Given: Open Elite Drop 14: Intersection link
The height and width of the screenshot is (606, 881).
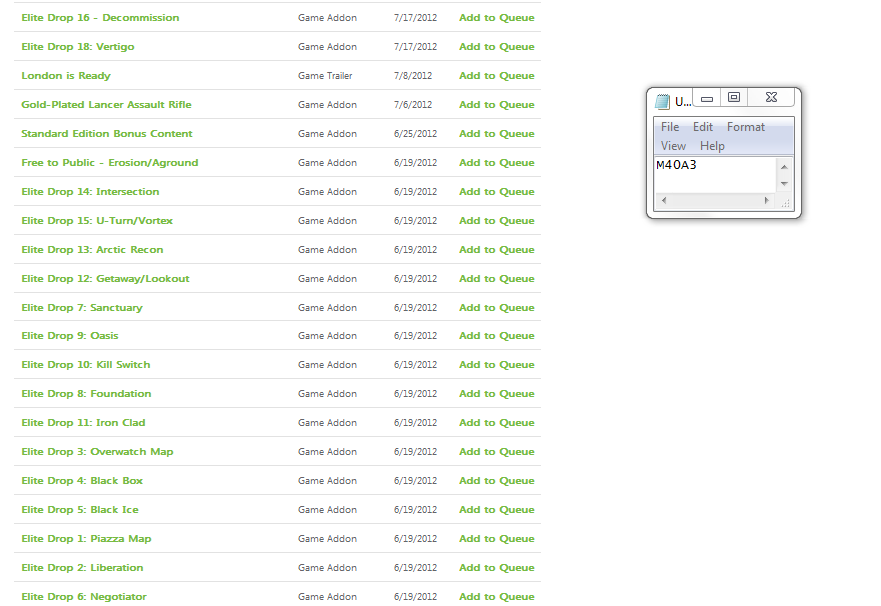Looking at the screenshot, I should coord(90,192).
